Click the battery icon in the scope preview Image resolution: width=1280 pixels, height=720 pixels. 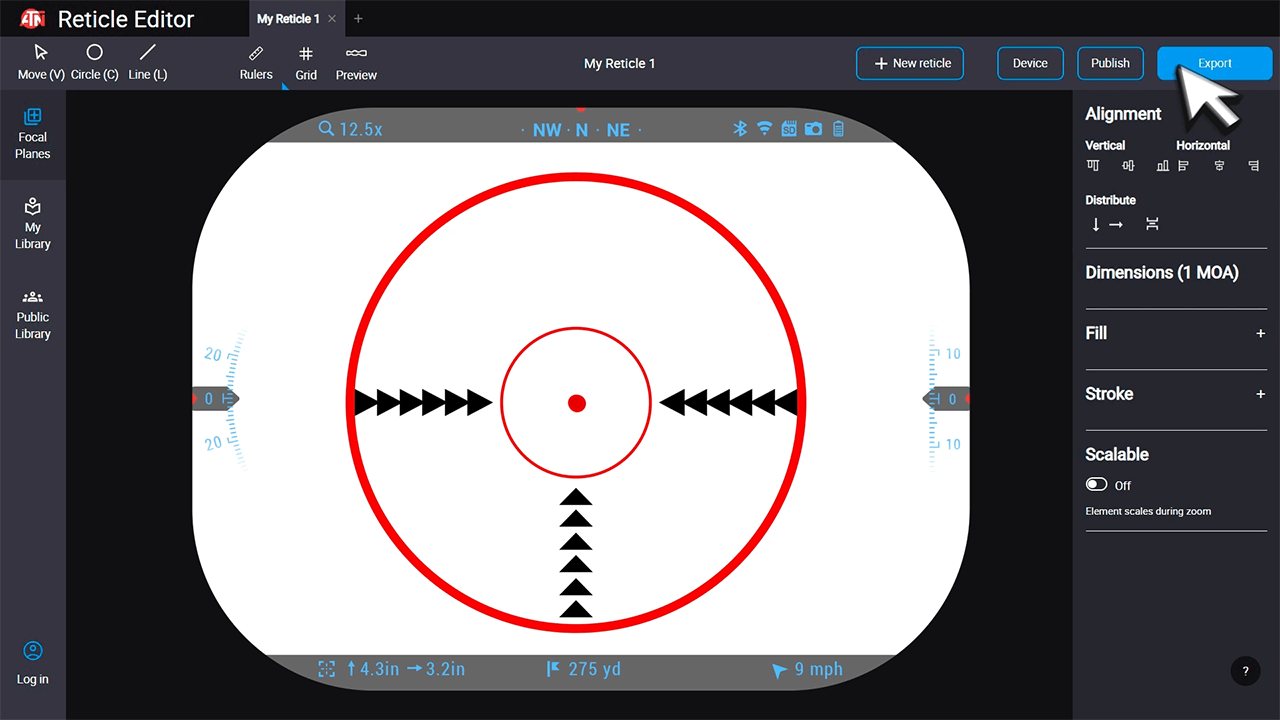(838, 128)
